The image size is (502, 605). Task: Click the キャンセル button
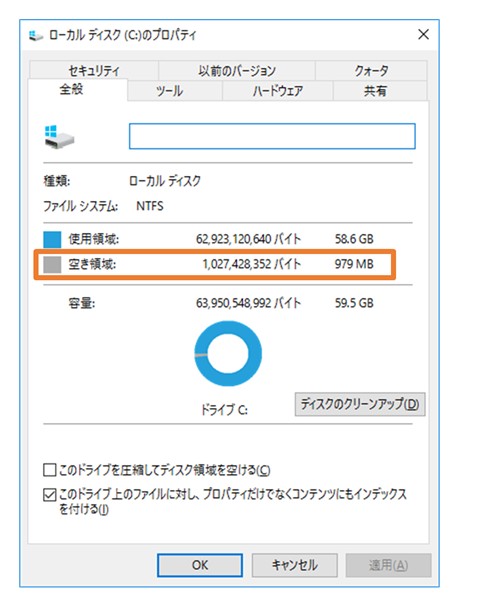click(295, 565)
